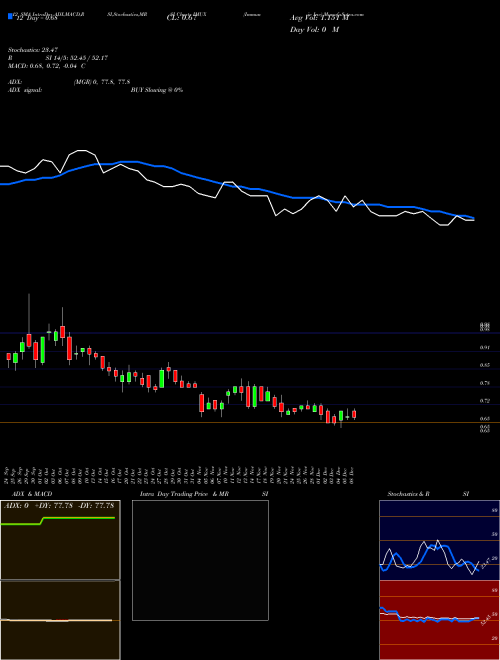Click the RSI 14/5 value '52.45 / 52.17'
The height and width of the screenshot is (660, 500).
click(x=87, y=58)
